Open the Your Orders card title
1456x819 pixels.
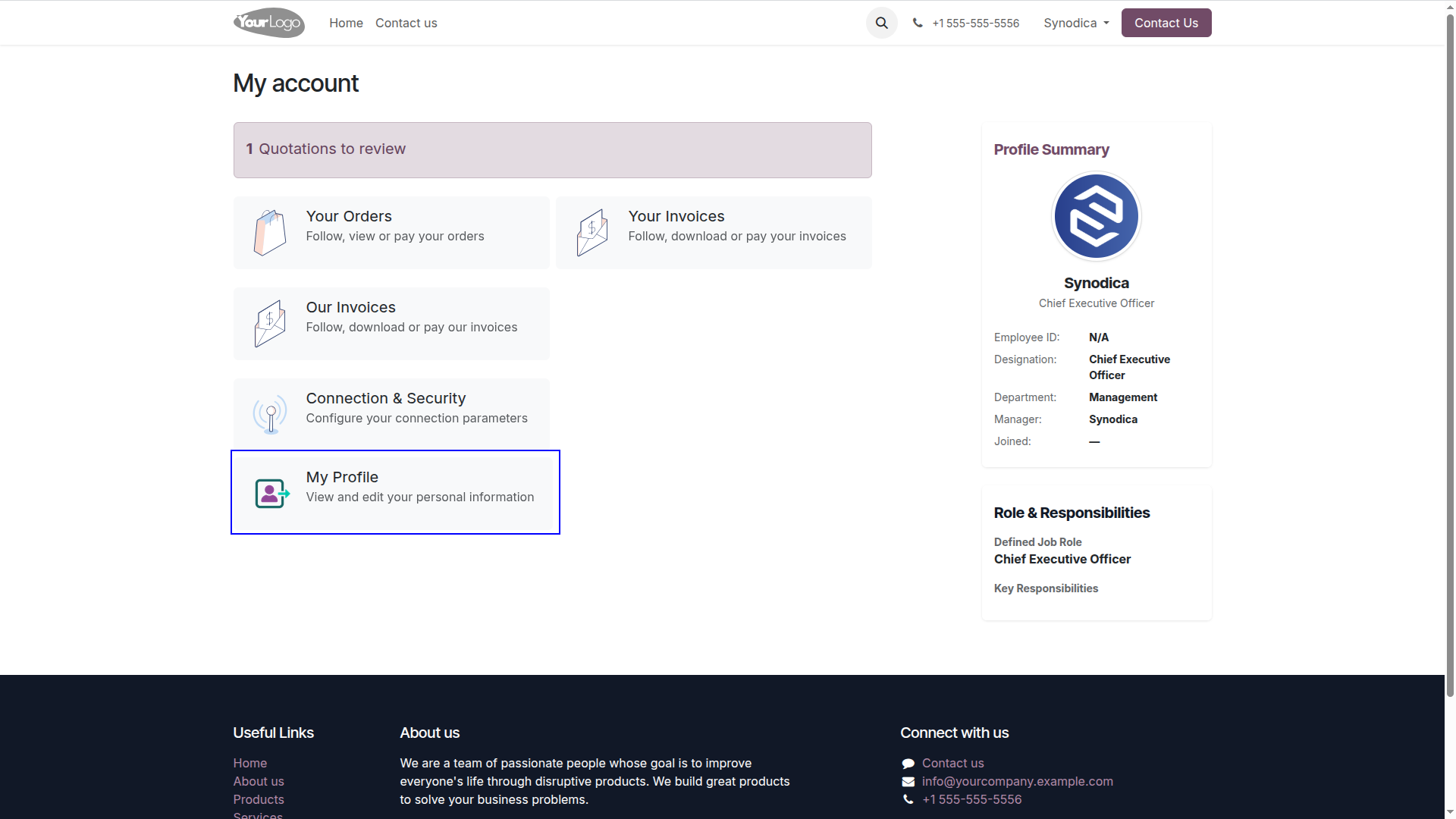click(x=349, y=216)
